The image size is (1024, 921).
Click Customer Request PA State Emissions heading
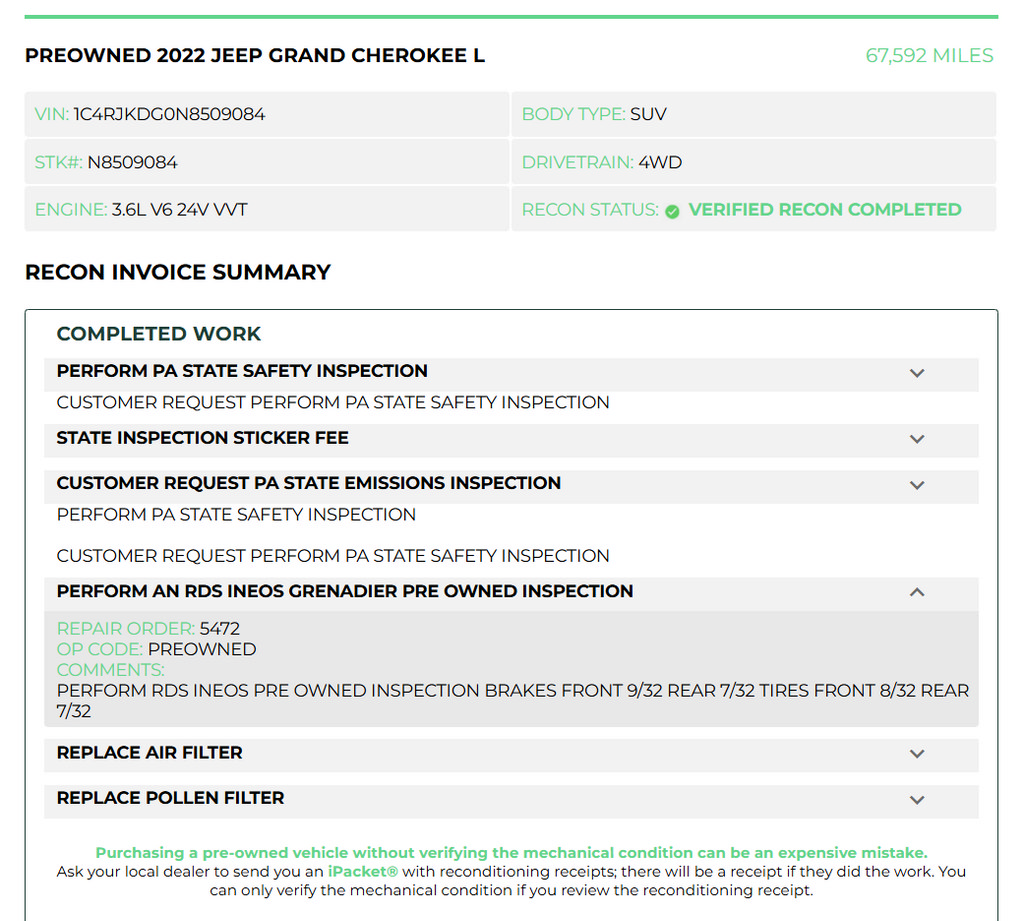[308, 483]
